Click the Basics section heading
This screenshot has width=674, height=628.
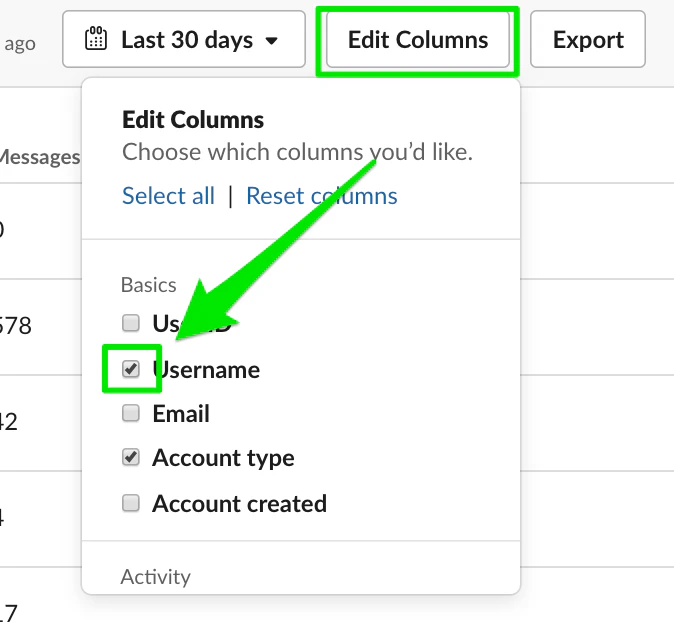(x=149, y=286)
